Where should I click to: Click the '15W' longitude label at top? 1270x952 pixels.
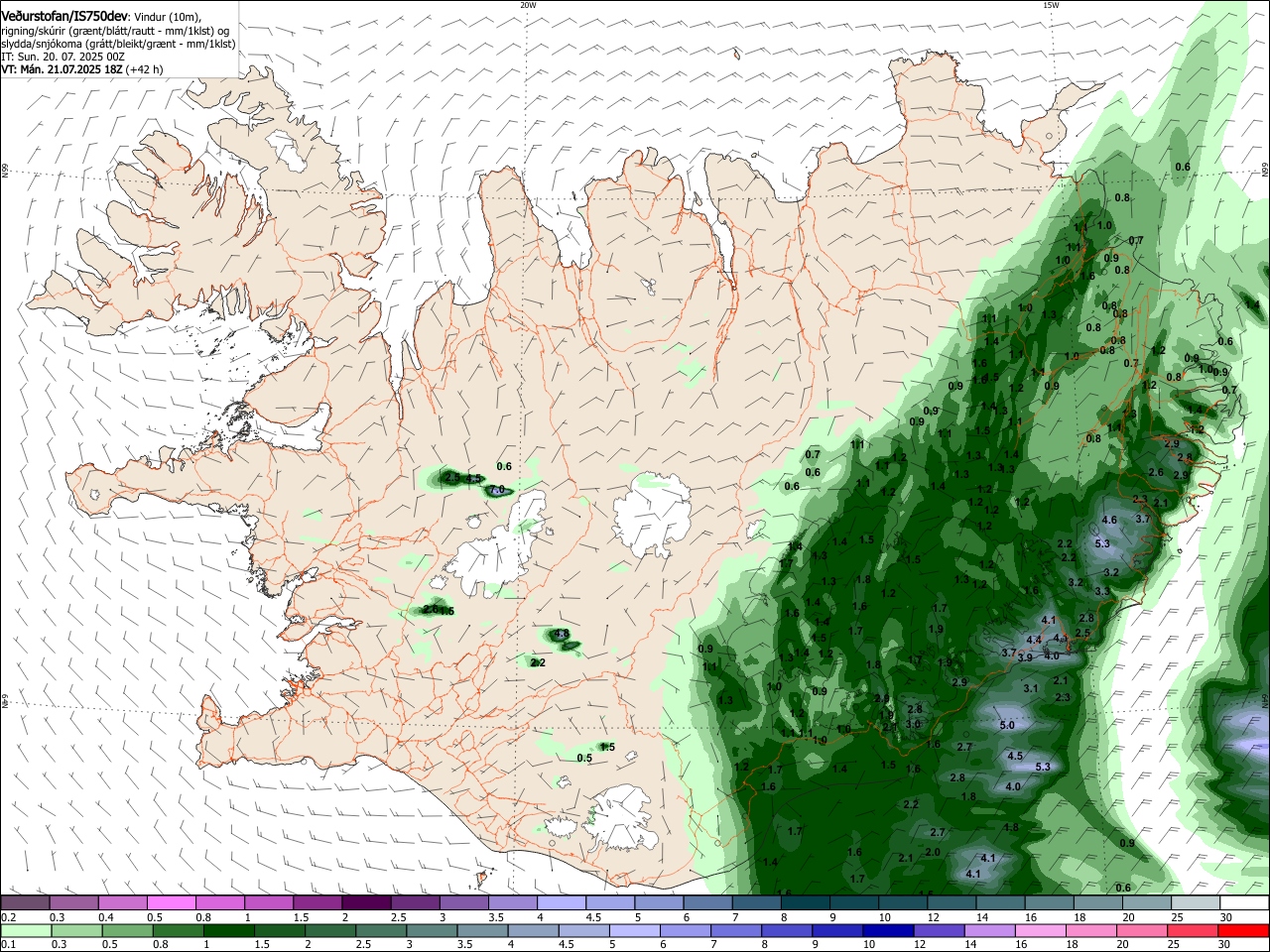click(x=1051, y=5)
